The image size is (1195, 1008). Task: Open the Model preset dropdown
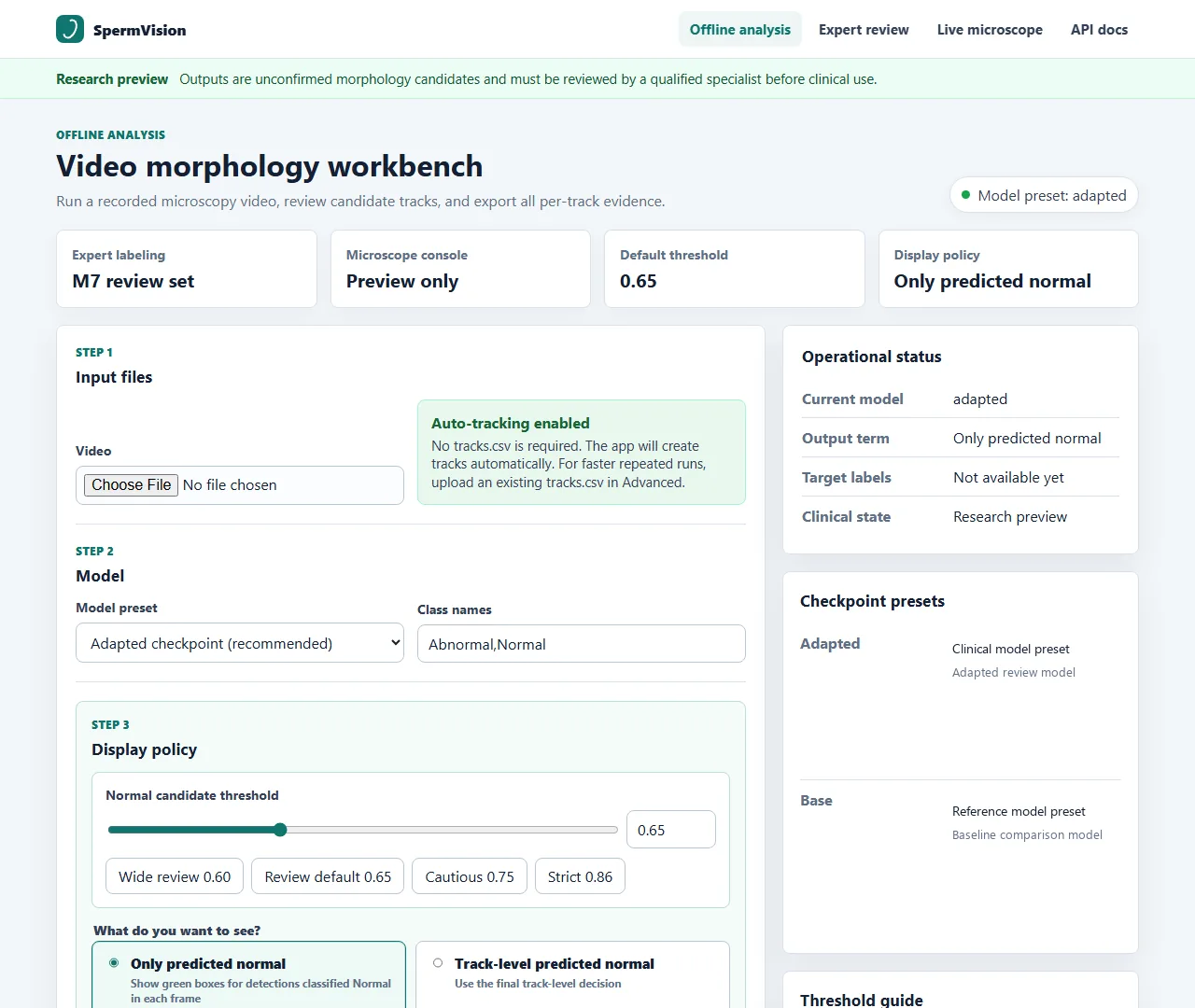tap(240, 643)
